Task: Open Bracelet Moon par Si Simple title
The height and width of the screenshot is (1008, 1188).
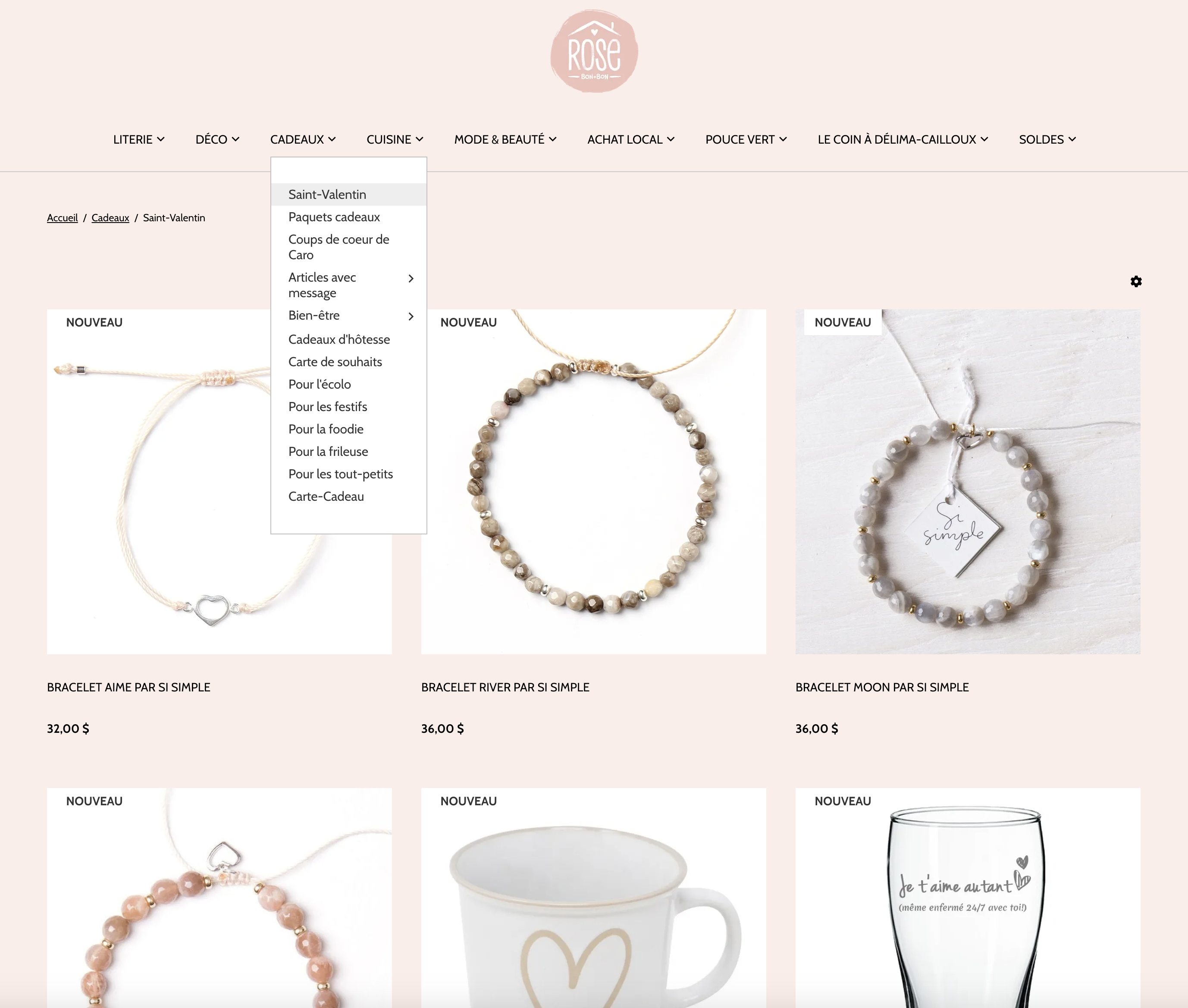Action: (x=882, y=688)
